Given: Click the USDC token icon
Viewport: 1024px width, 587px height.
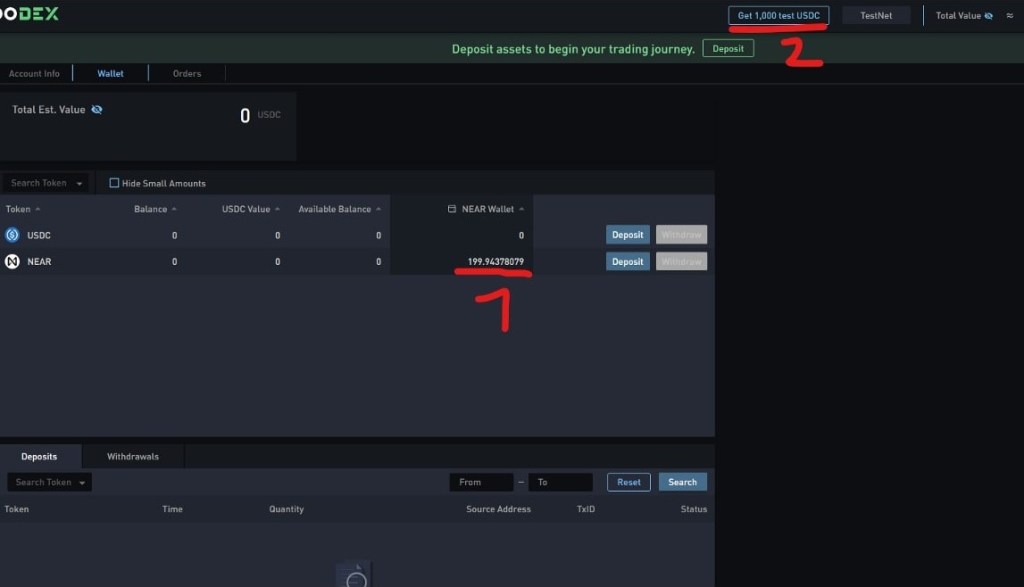Looking at the screenshot, I should click(x=12, y=235).
